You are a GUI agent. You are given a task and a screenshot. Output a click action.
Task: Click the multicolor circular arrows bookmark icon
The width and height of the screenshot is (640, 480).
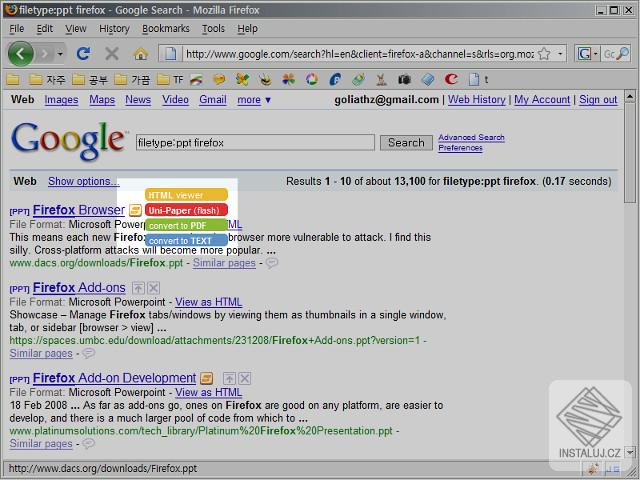click(312, 80)
